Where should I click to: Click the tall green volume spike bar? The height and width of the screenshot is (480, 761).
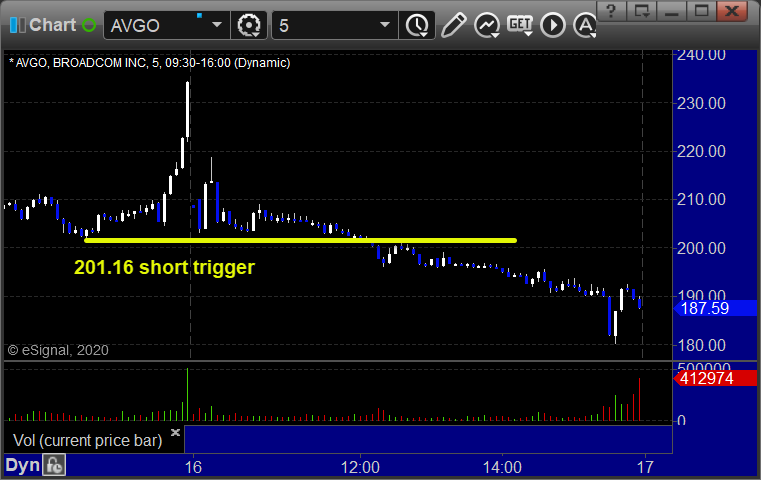click(x=187, y=394)
